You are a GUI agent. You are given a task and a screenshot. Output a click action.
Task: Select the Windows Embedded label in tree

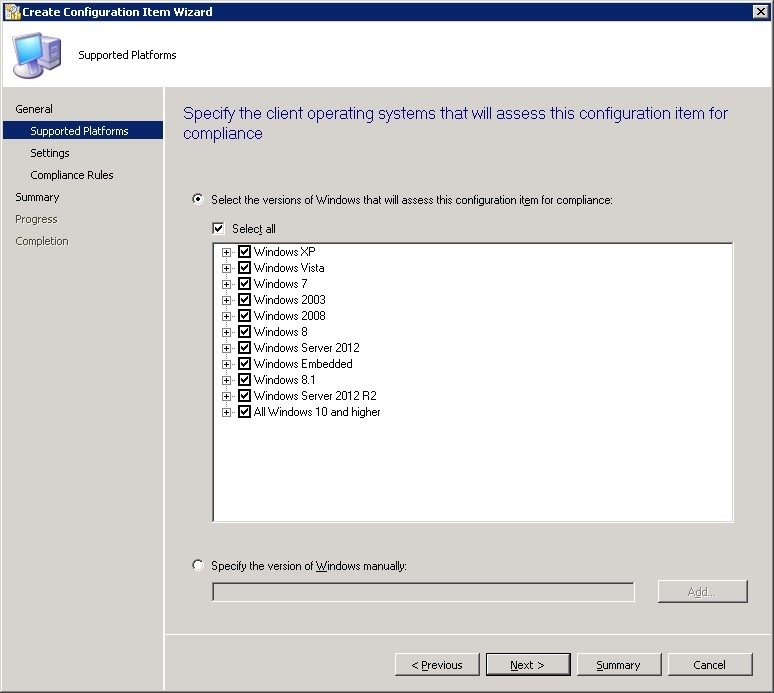click(x=303, y=363)
